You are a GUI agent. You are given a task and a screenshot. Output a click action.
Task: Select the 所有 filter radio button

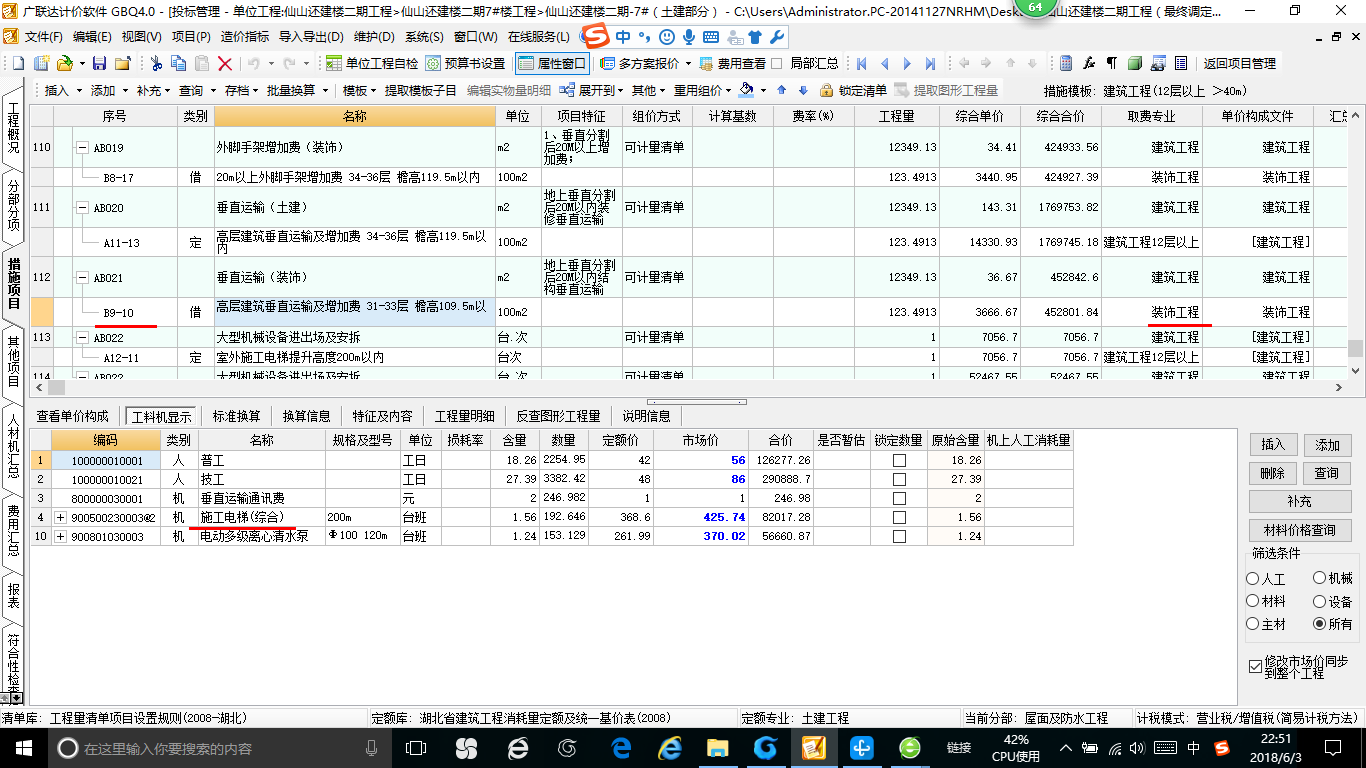click(1320, 624)
